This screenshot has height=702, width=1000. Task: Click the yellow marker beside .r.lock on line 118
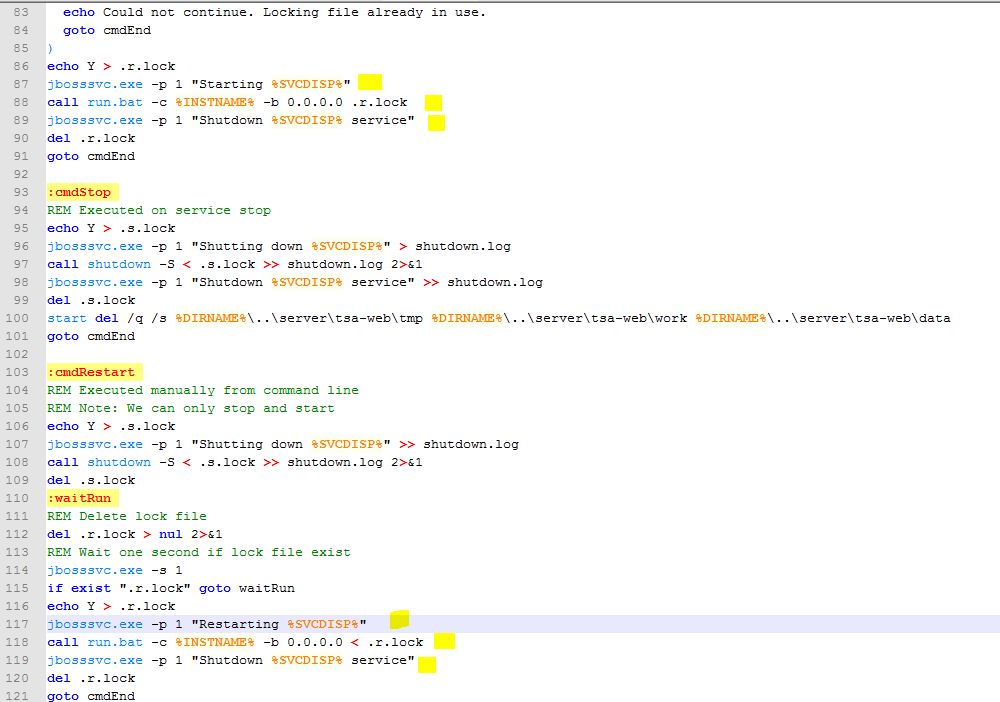[x=444, y=641]
